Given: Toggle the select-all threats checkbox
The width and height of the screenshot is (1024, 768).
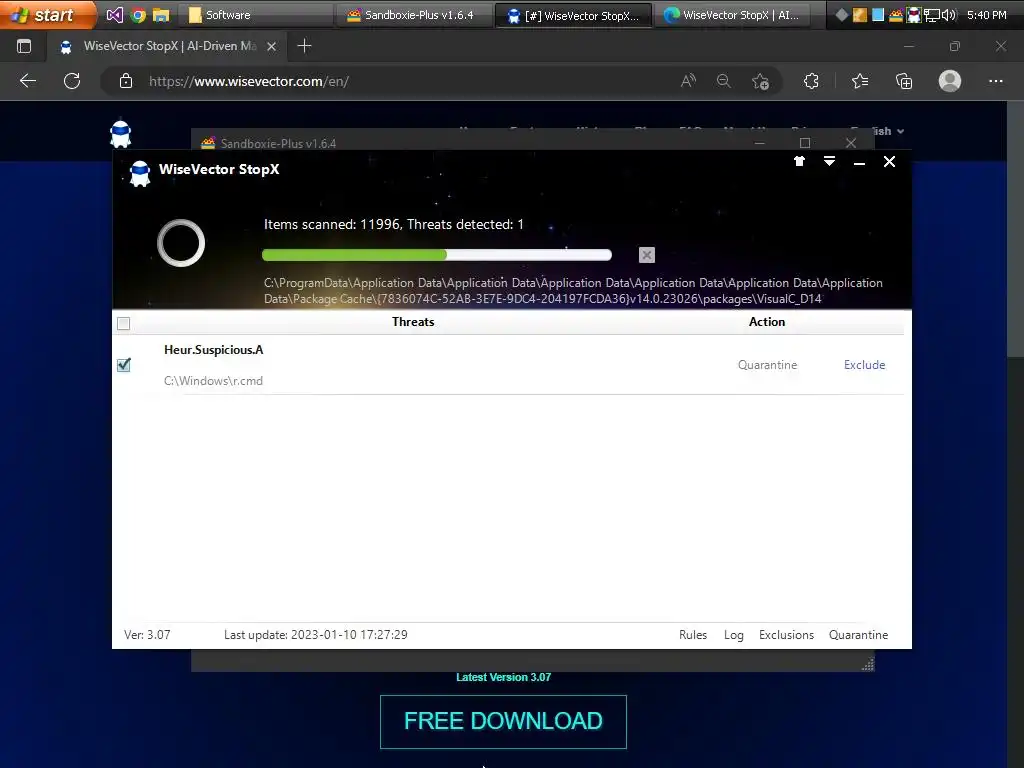Looking at the screenshot, I should click(x=123, y=323).
